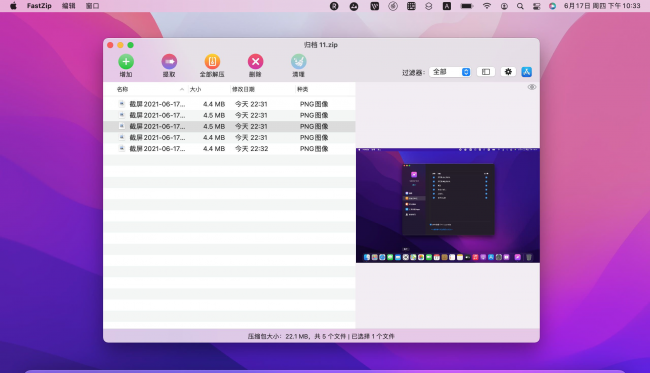
Task: Click the highlighted selected screenshot file row
Action: pos(229,126)
